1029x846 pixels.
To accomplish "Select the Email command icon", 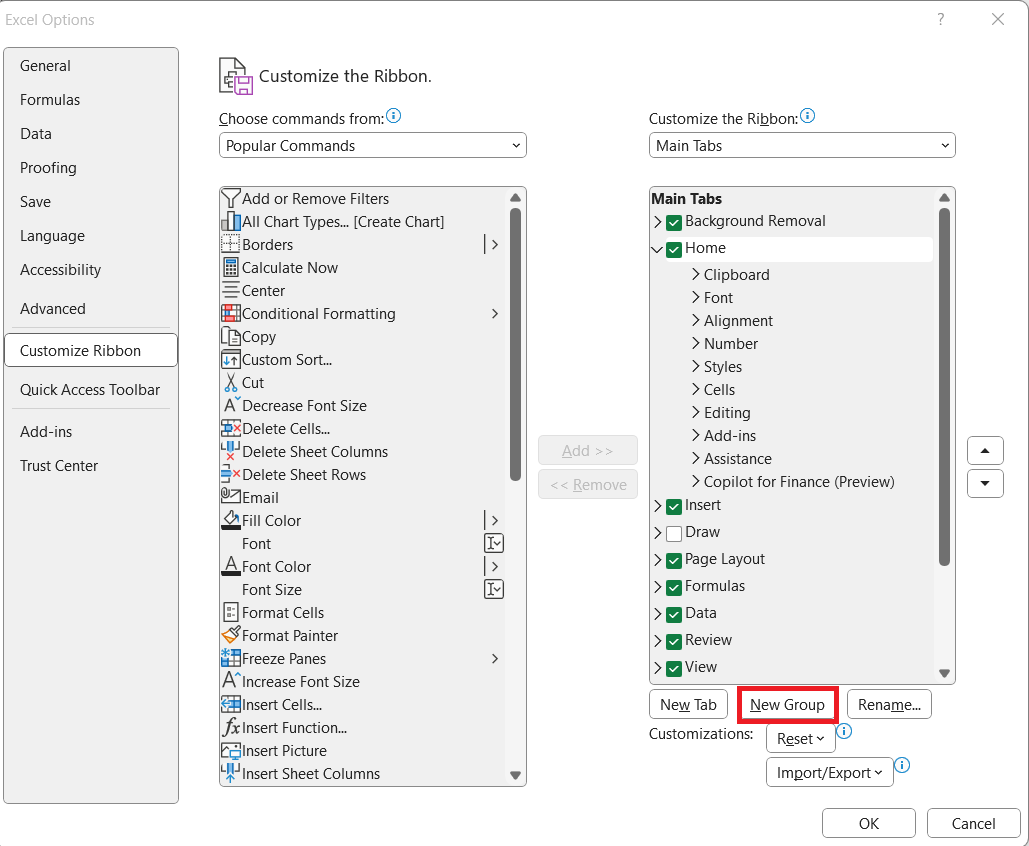I will pyautogui.click(x=230, y=496).
